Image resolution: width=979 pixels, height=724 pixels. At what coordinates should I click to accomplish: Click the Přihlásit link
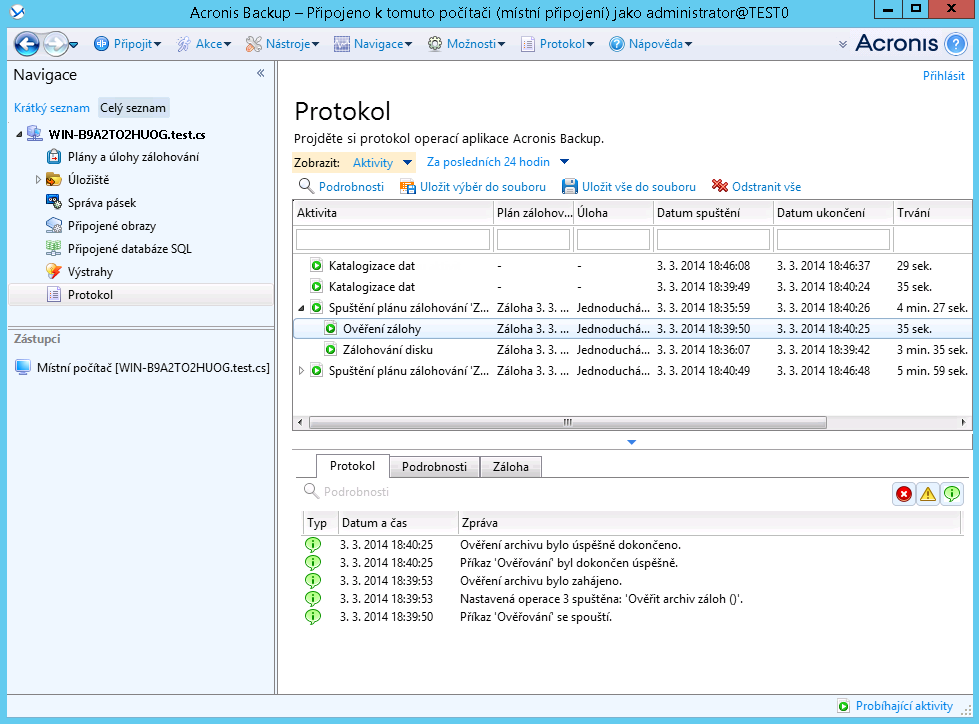[x=943, y=76]
